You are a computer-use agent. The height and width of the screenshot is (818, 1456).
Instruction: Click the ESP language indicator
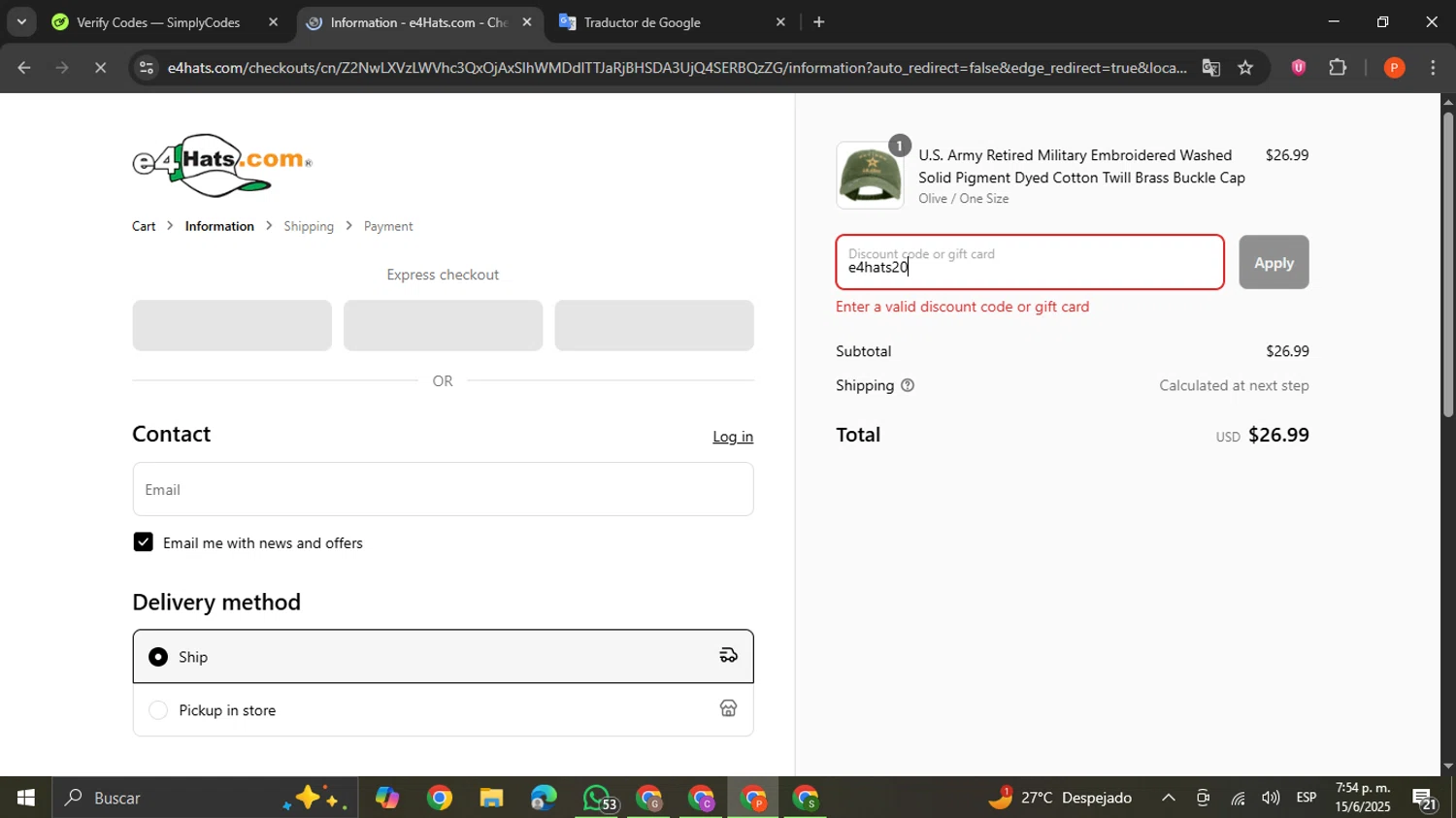click(x=1307, y=798)
